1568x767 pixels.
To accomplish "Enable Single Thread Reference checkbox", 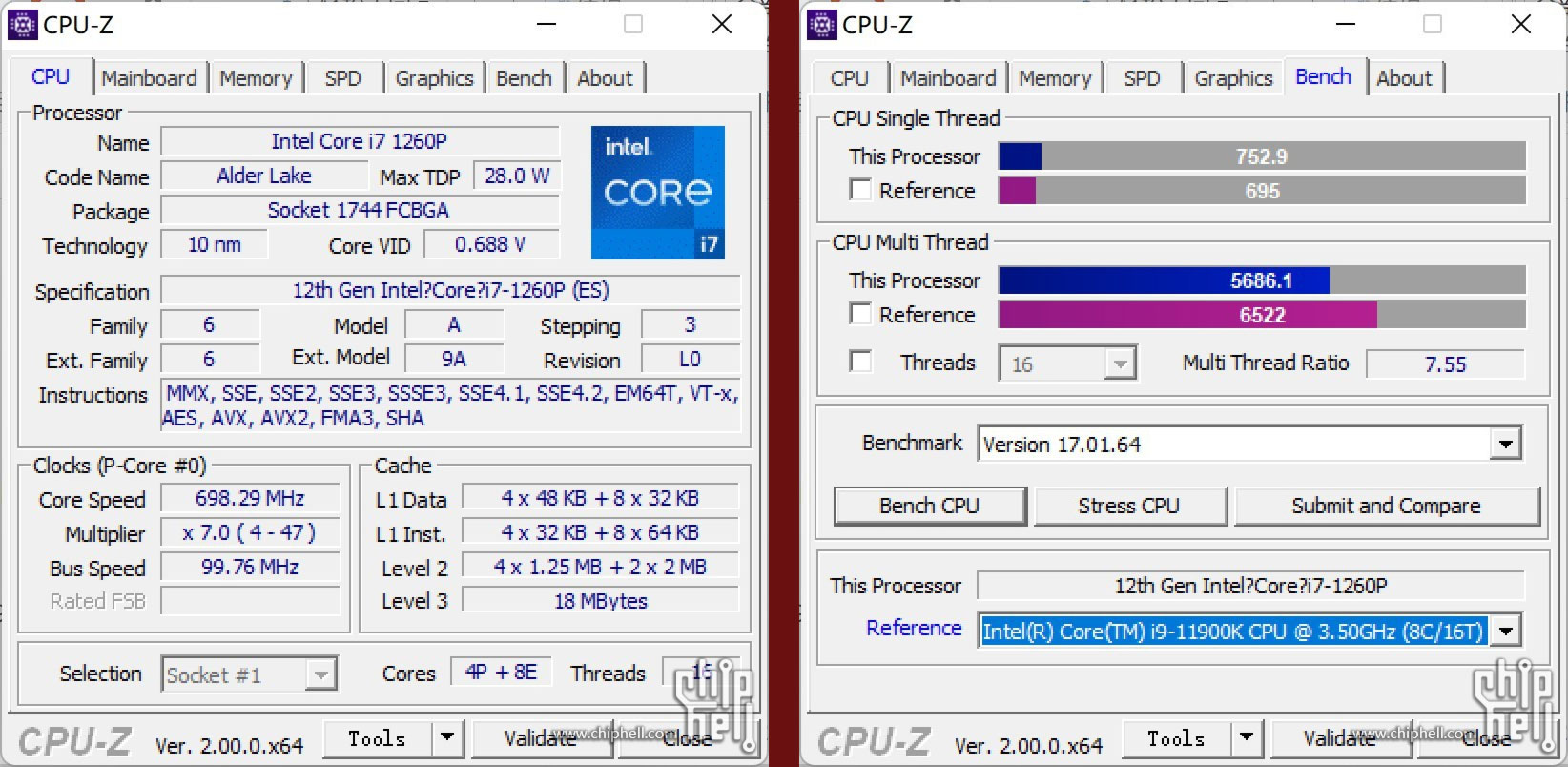I will tap(860, 190).
